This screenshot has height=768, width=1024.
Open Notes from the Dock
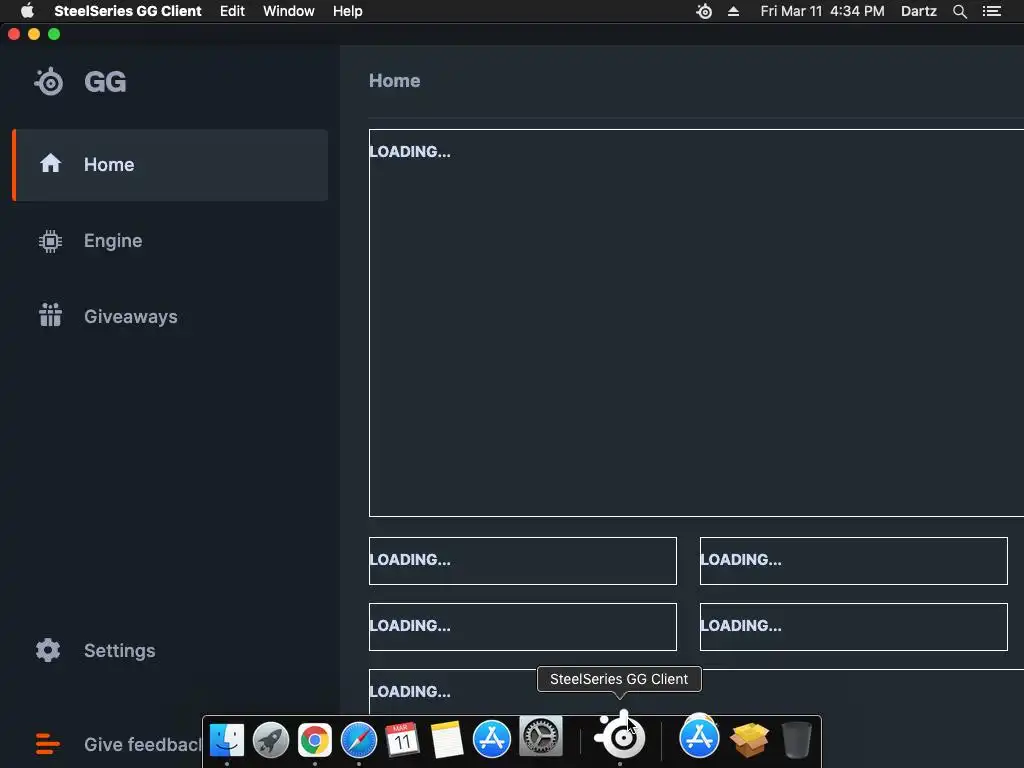(447, 739)
